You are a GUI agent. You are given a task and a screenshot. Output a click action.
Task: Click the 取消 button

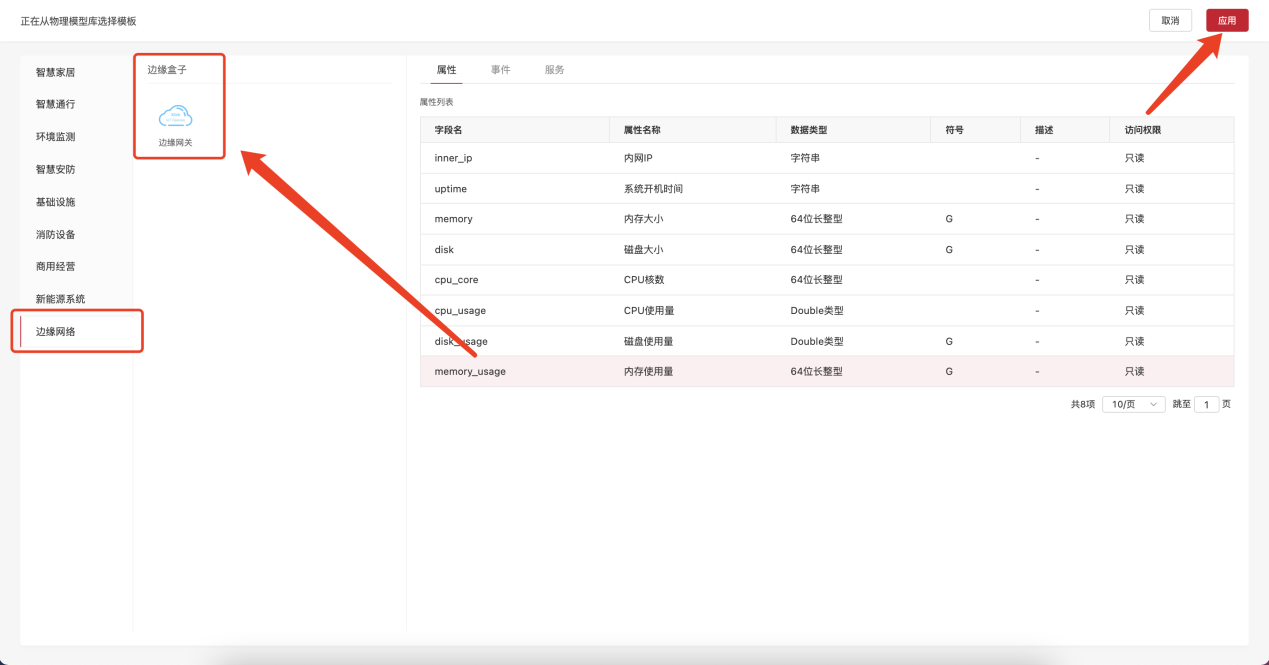pyautogui.click(x=1169, y=20)
